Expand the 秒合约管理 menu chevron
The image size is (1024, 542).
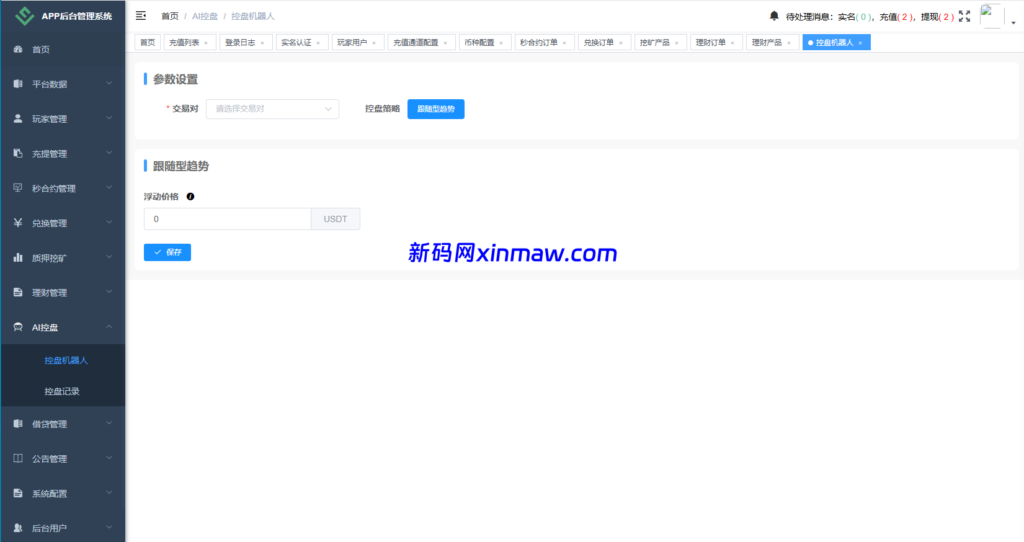pos(109,187)
